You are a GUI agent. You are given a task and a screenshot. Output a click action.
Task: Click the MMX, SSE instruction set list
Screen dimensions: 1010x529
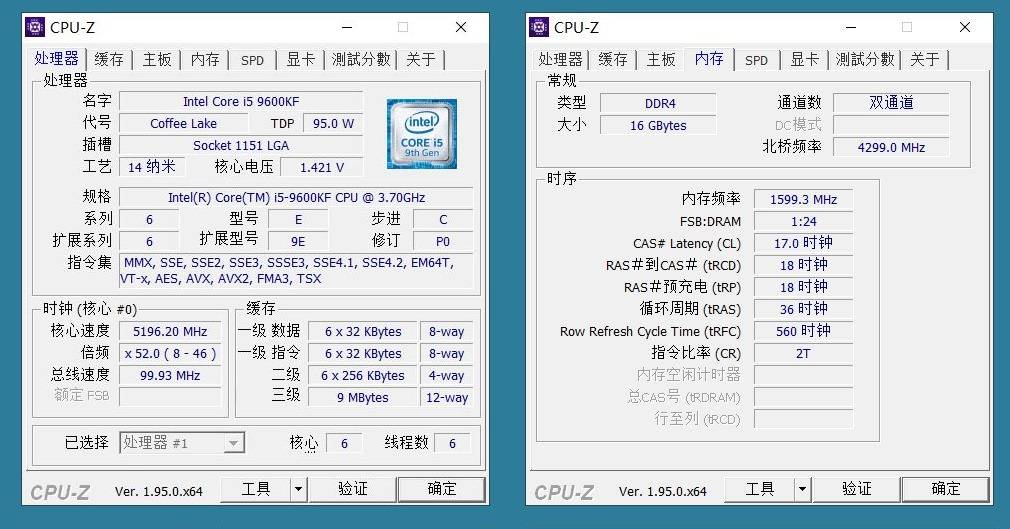coord(296,271)
